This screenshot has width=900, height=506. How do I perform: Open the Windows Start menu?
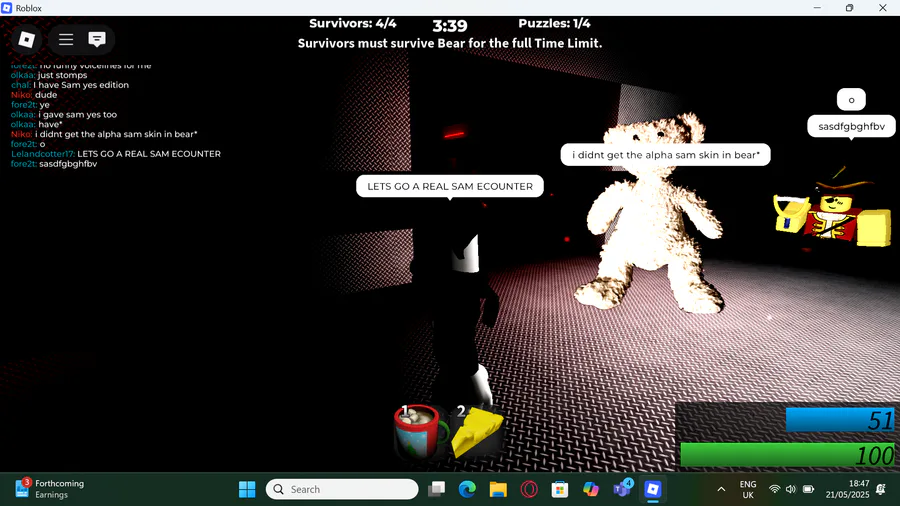click(247, 489)
